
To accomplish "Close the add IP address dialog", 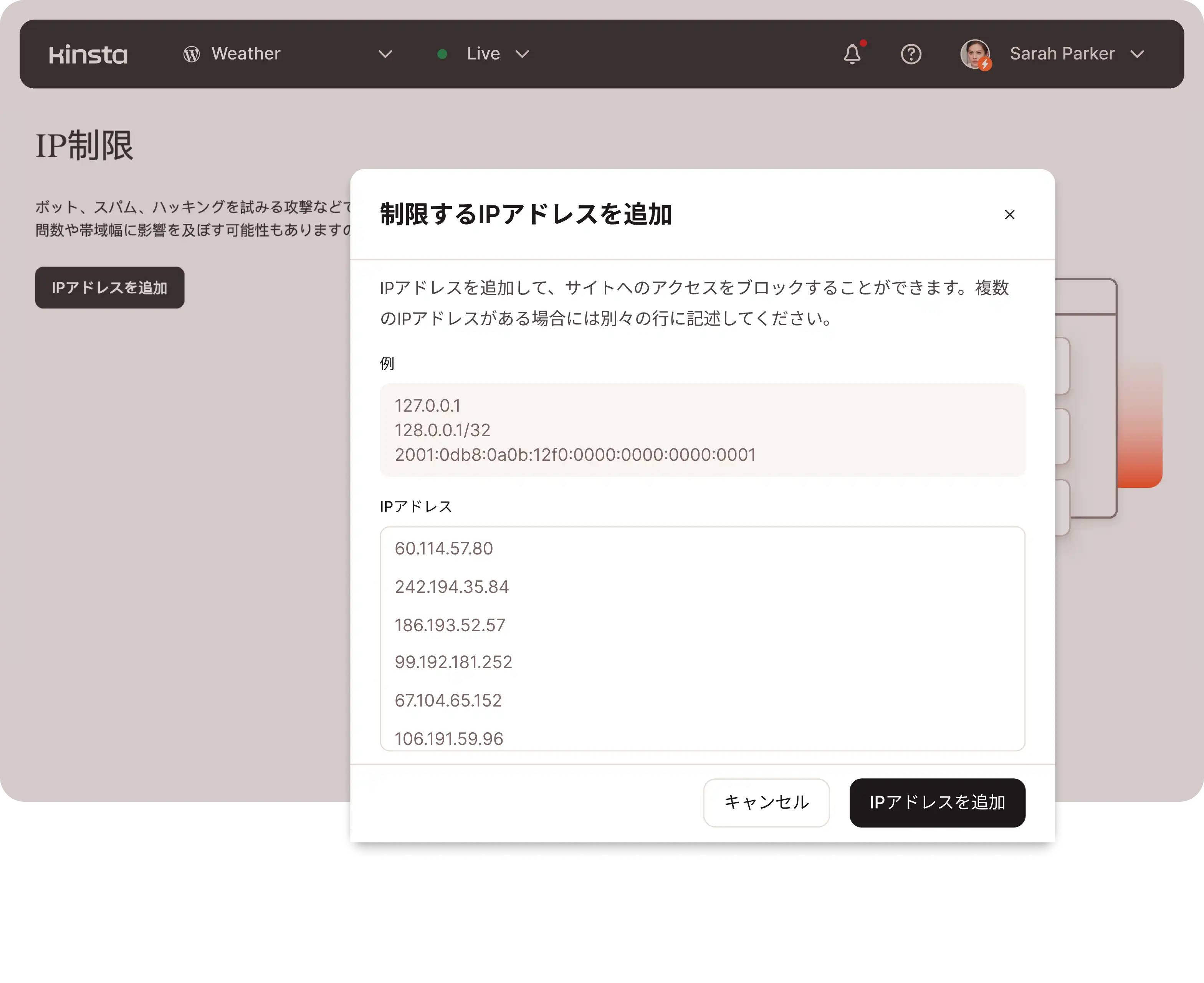I will pyautogui.click(x=1009, y=215).
